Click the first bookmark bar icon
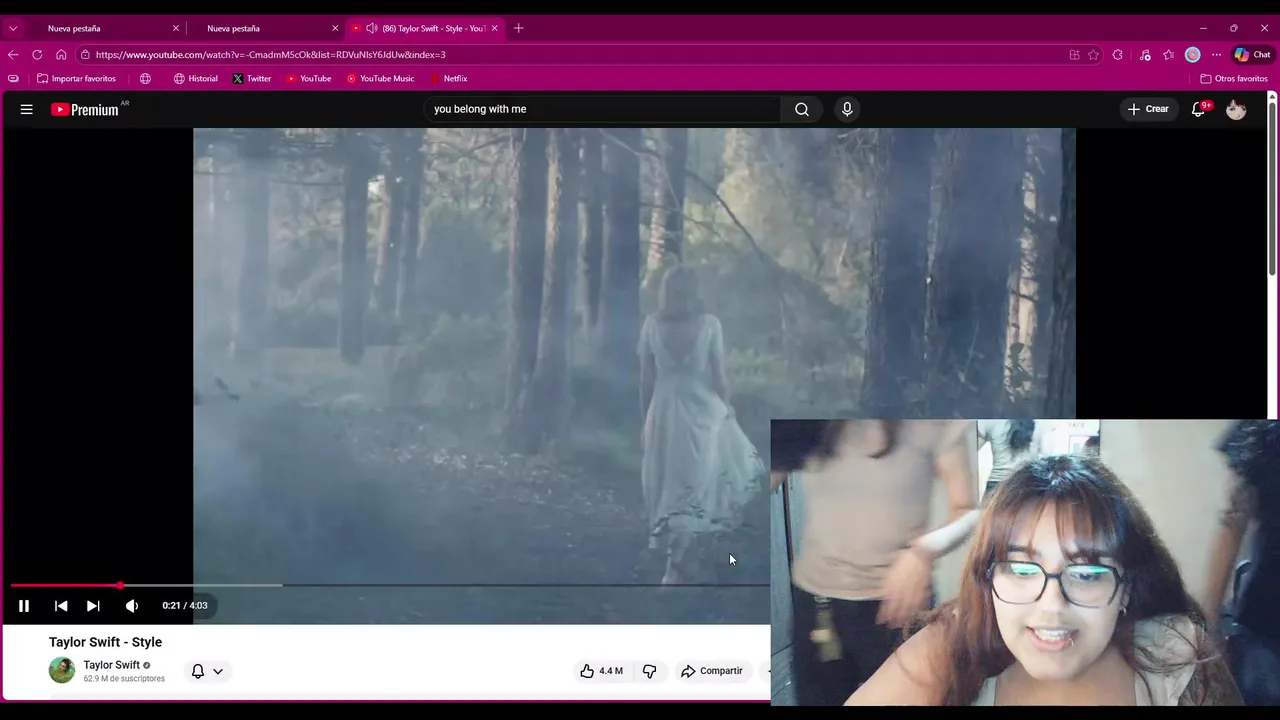Viewport: 1280px width, 720px height. tap(13, 78)
